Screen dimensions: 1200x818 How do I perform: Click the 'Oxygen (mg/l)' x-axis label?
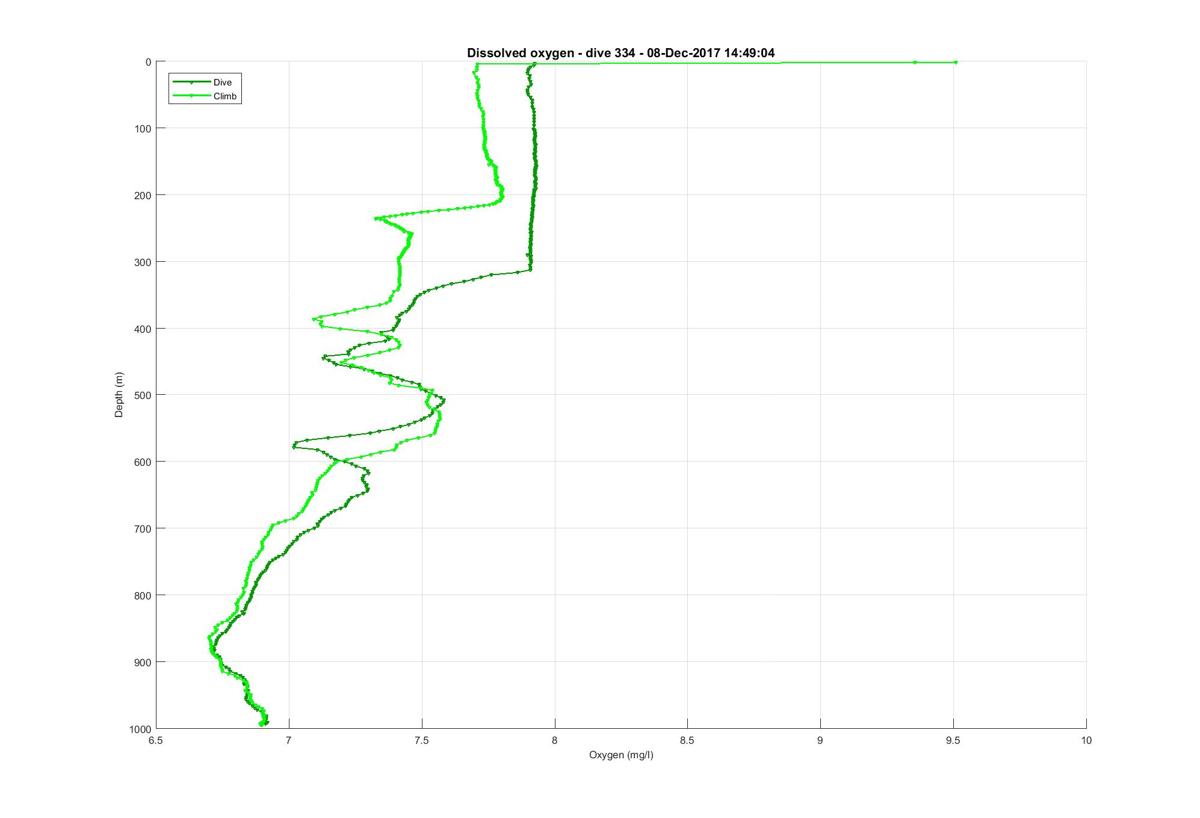(x=621, y=753)
